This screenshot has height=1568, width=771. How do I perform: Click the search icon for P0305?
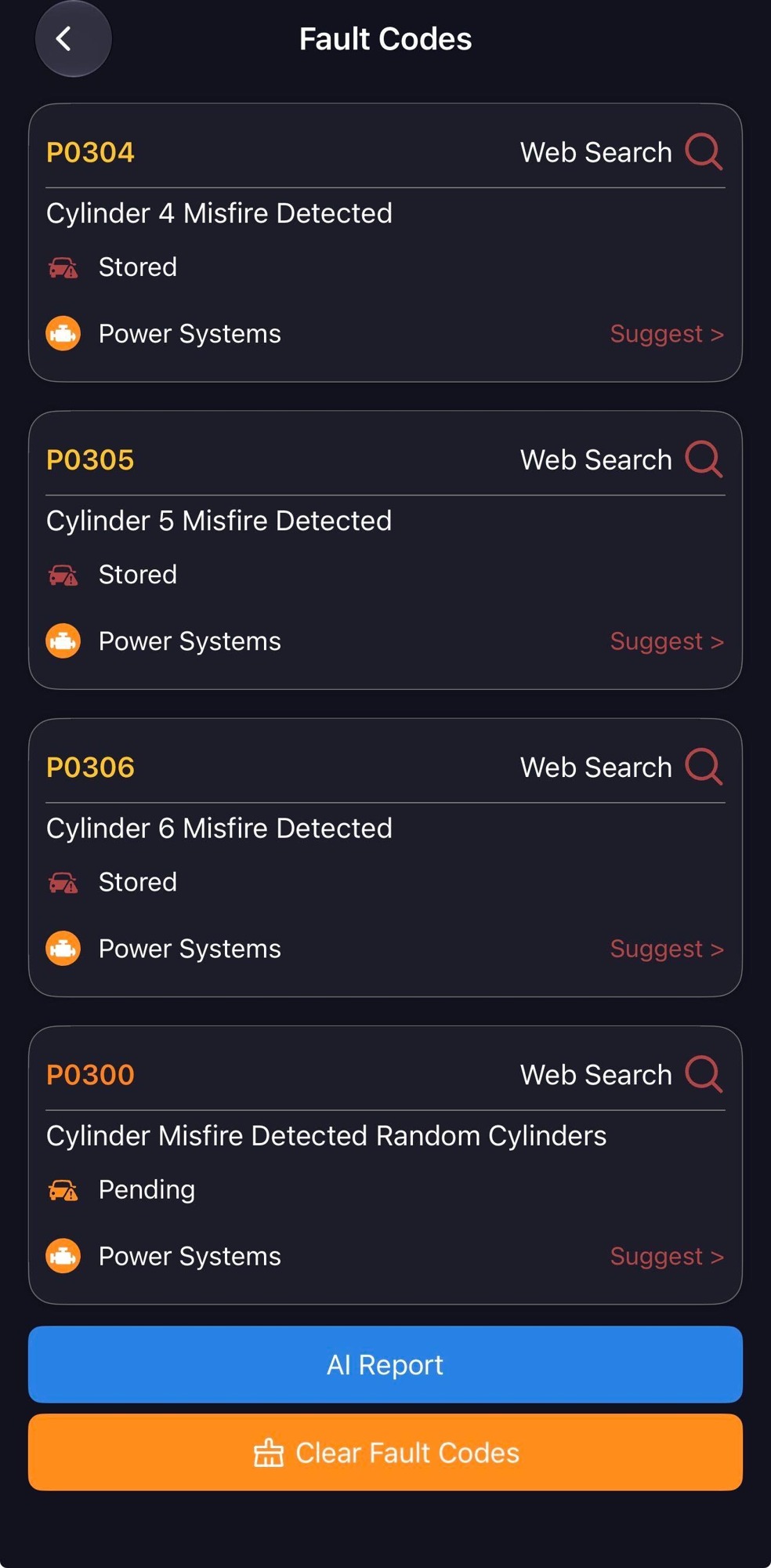[704, 459]
